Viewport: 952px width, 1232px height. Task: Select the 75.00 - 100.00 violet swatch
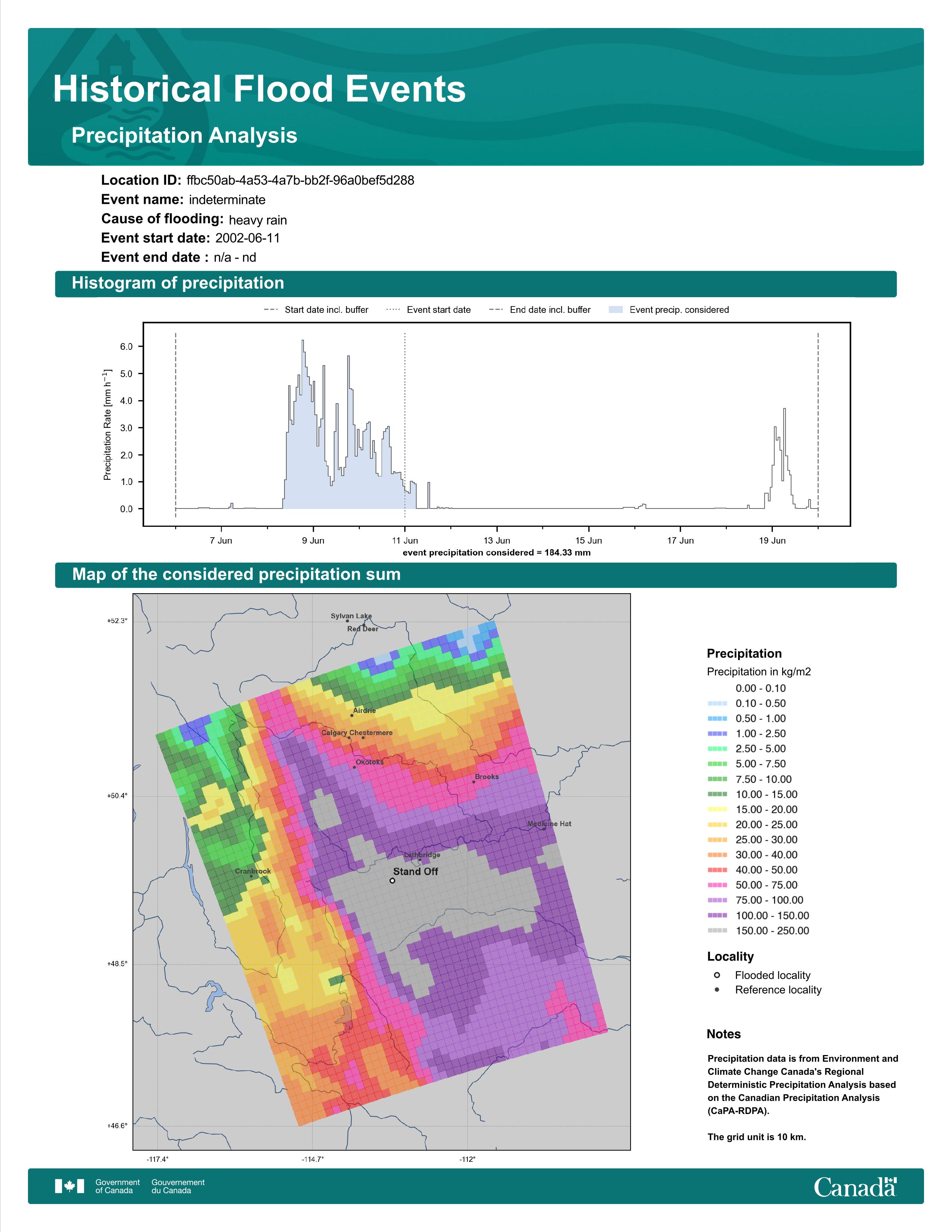point(717,900)
